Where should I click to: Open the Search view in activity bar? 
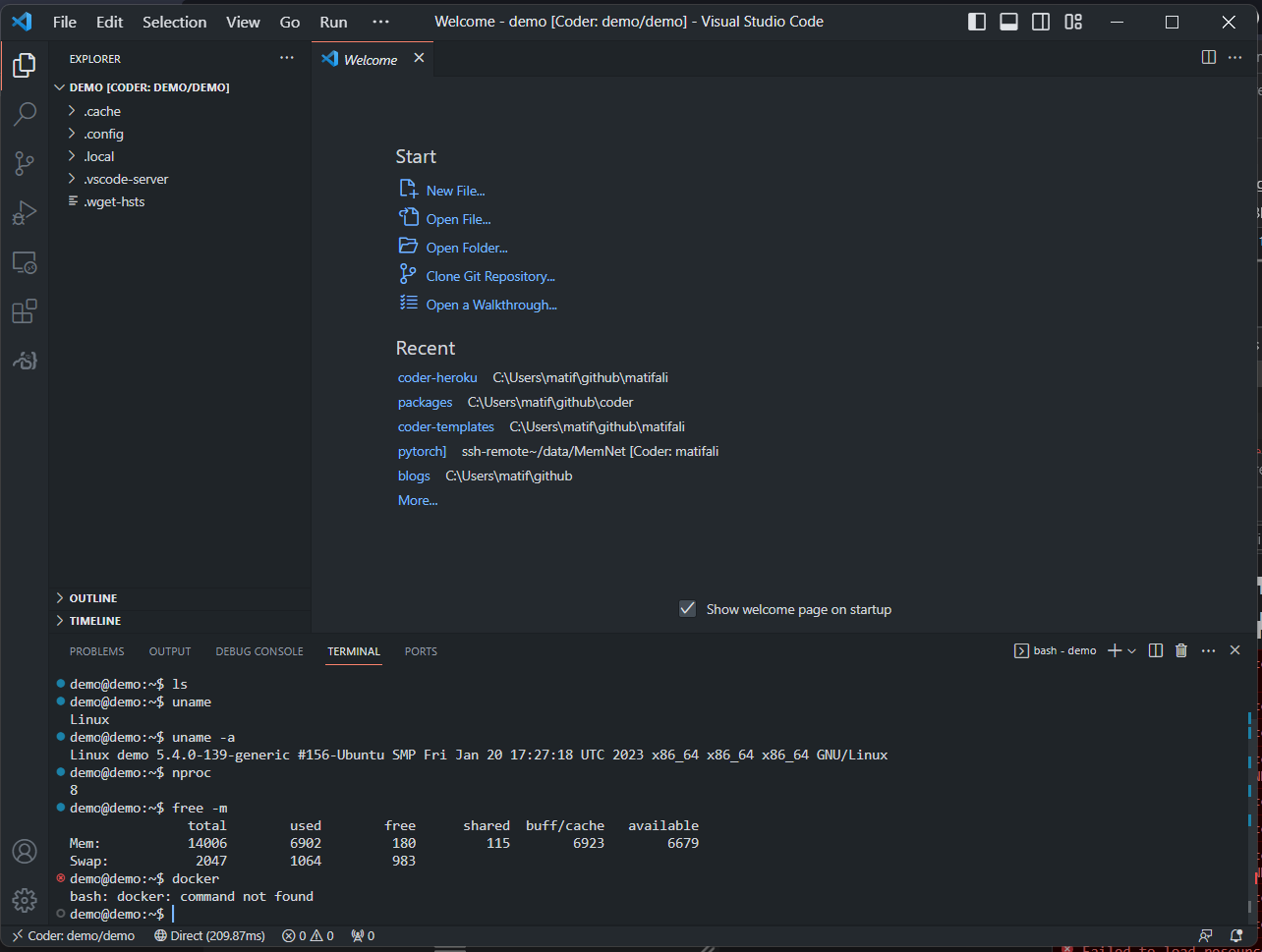tap(25, 115)
